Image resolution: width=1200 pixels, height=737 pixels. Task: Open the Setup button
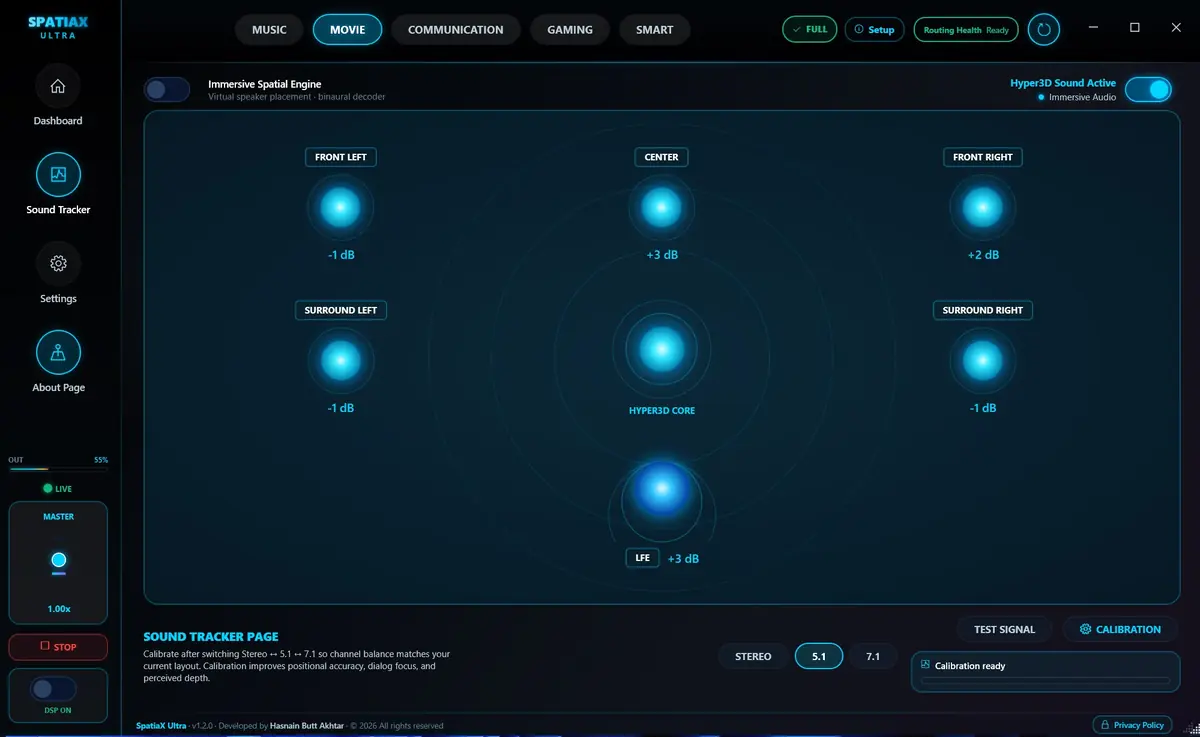875,29
